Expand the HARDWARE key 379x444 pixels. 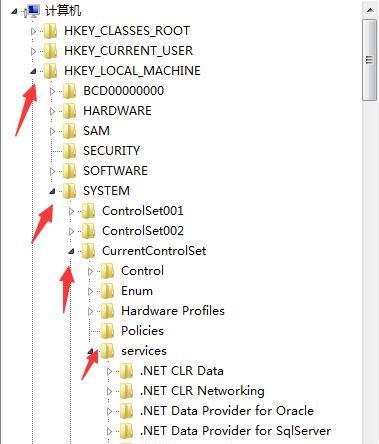(x=52, y=111)
